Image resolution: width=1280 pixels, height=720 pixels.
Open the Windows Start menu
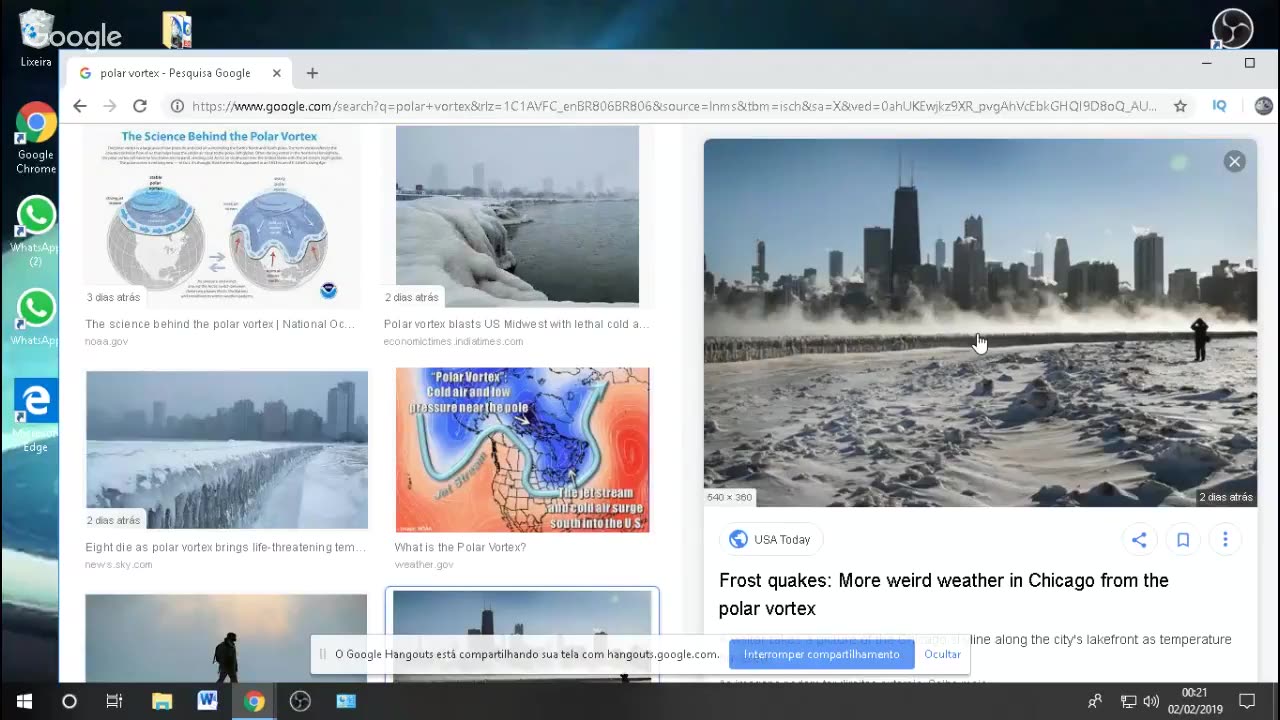(24, 701)
